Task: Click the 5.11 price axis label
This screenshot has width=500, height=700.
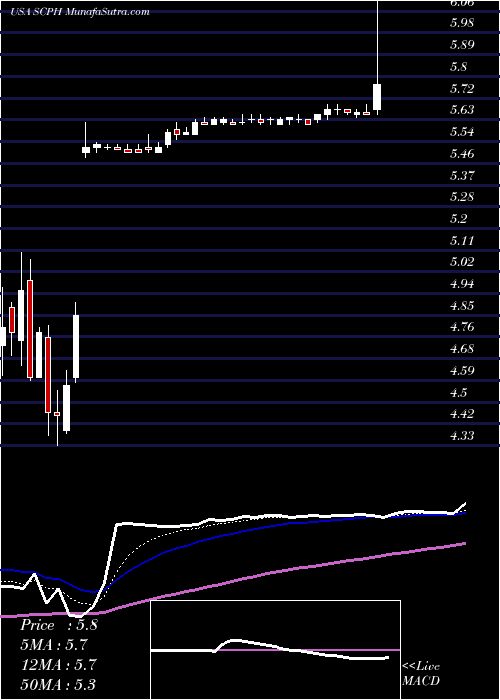Action: click(x=462, y=241)
